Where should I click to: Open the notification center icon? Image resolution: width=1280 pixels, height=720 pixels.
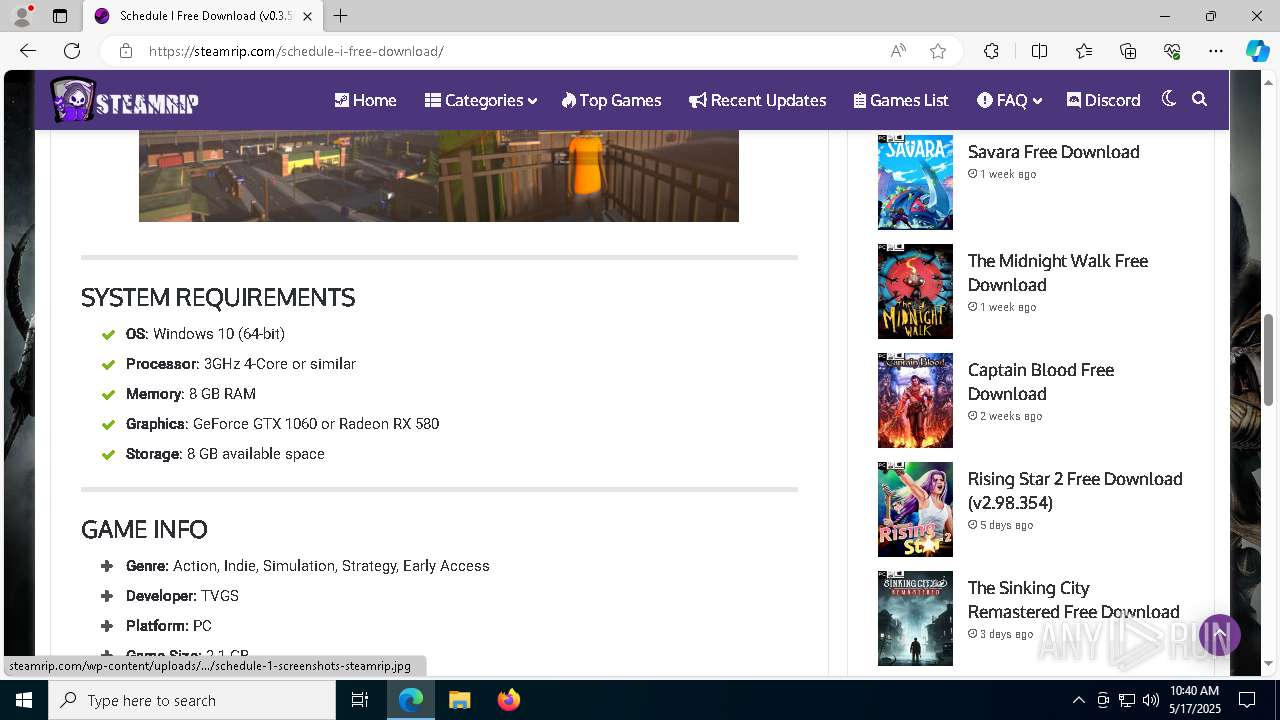coord(1247,700)
